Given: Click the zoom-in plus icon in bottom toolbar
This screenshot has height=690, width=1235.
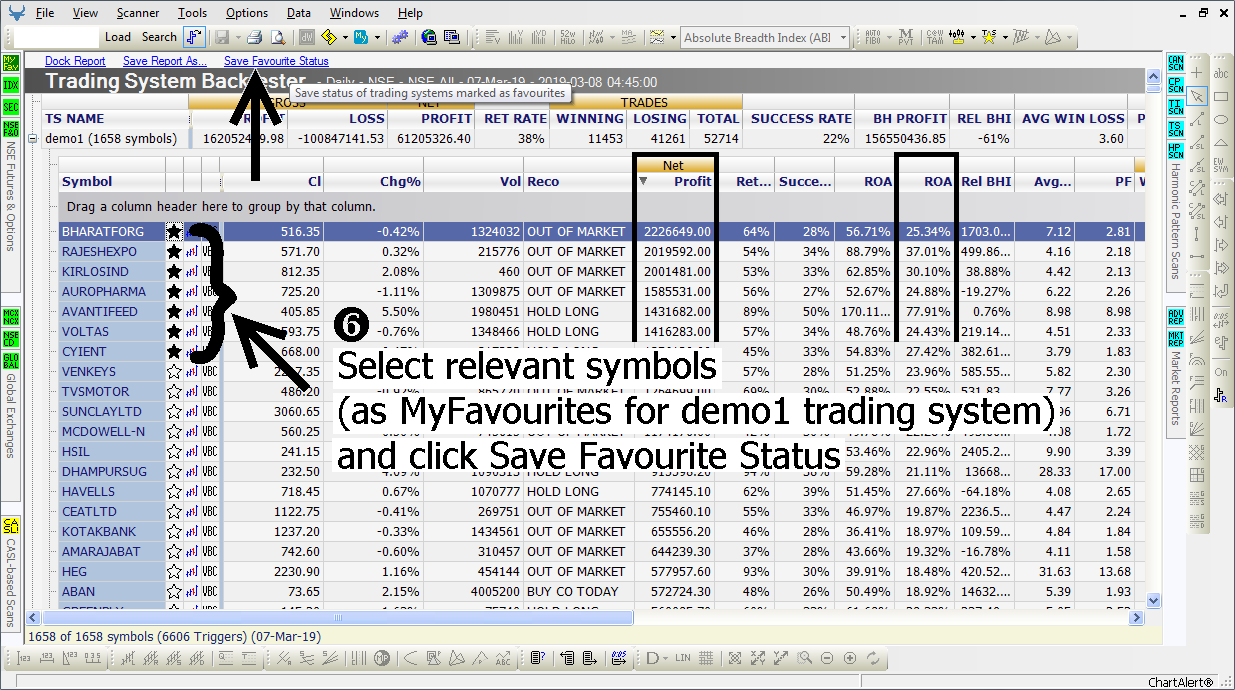Looking at the screenshot, I should tap(850, 658).
